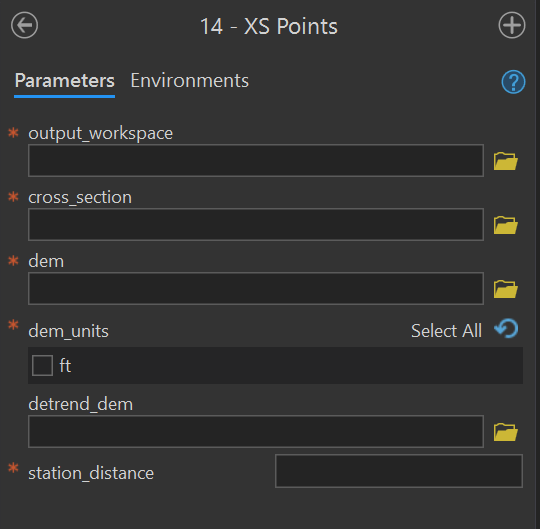
Task: Check the ft checkbox under dem_units
Action: pyautogui.click(x=42, y=365)
